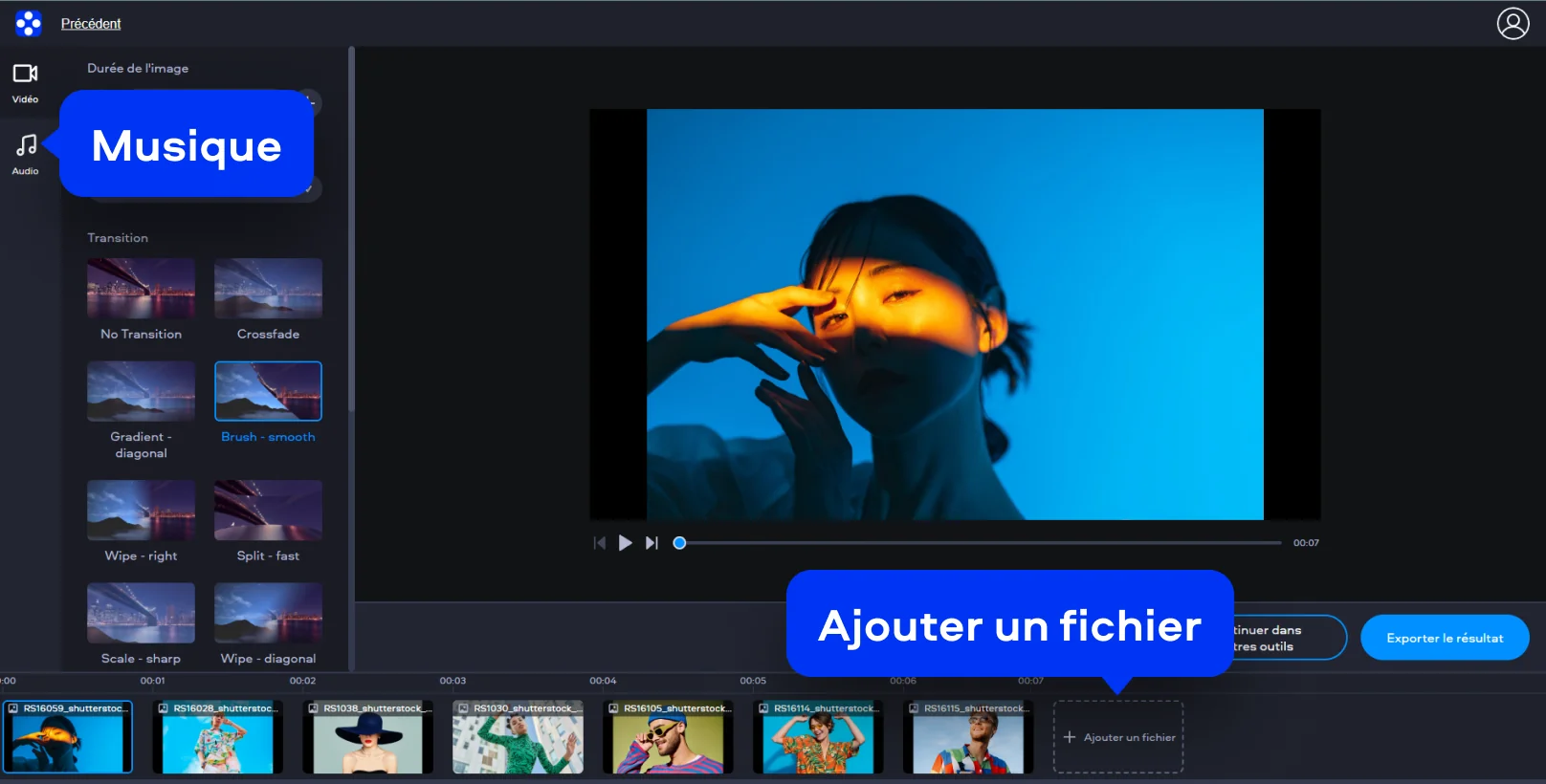Select RS16028_shutterstock clip in timeline
This screenshot has width=1546, height=784.
[x=218, y=739]
